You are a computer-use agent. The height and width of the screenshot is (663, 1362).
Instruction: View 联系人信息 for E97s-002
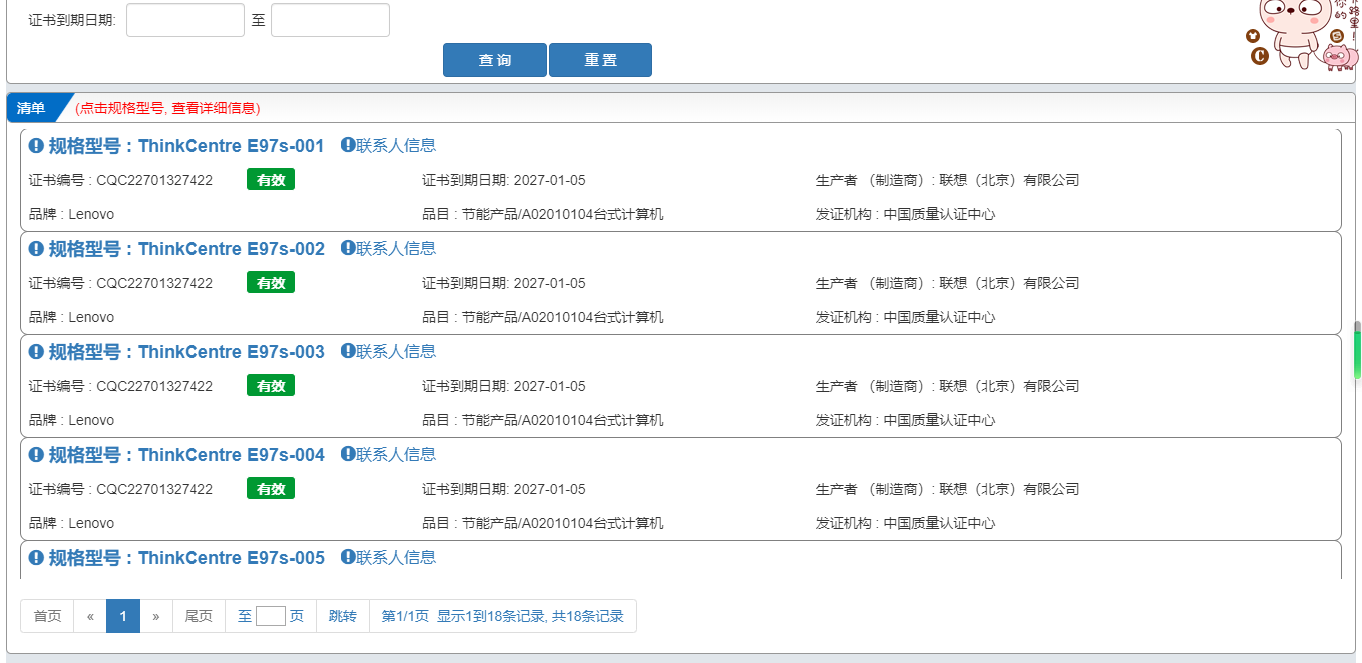[396, 248]
